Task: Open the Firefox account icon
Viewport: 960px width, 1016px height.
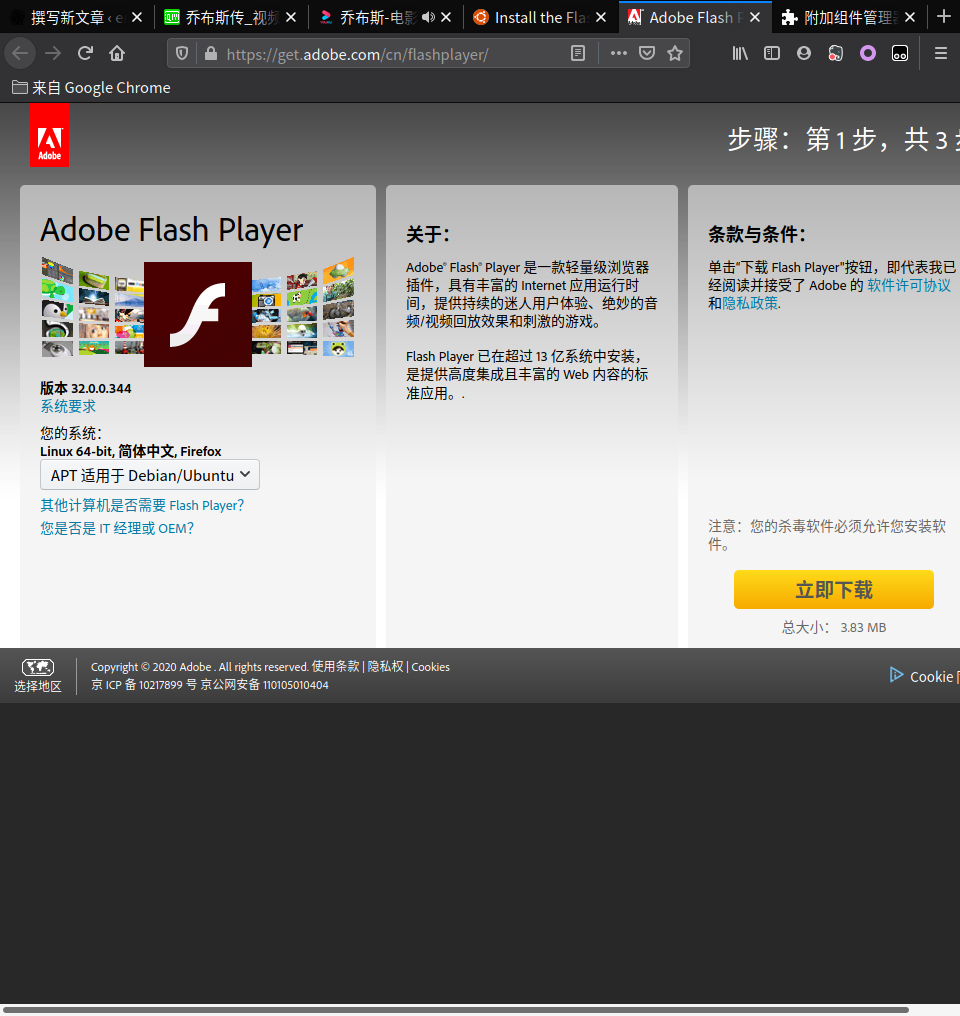Action: click(804, 53)
